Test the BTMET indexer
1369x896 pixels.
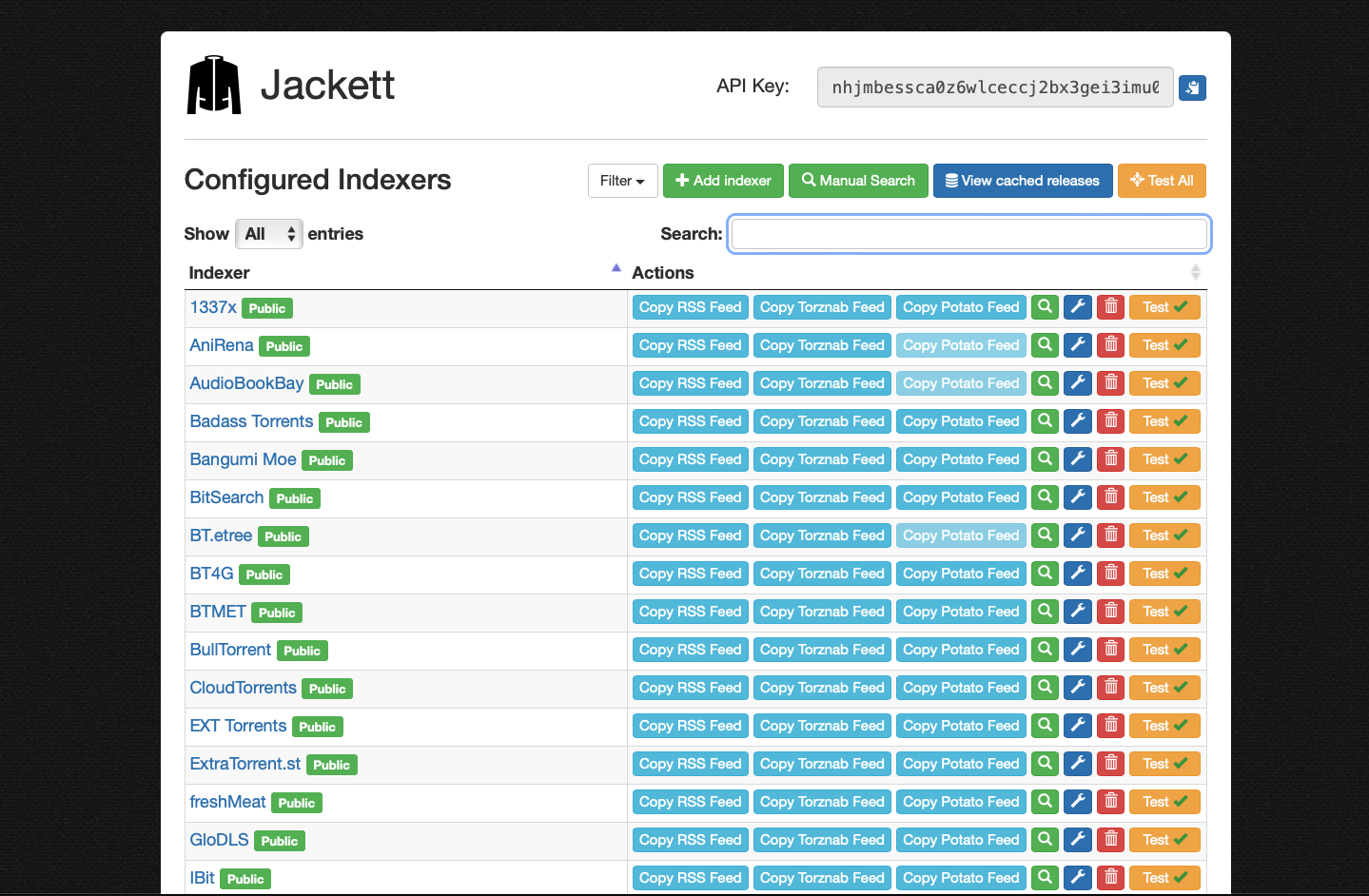pos(1164,612)
